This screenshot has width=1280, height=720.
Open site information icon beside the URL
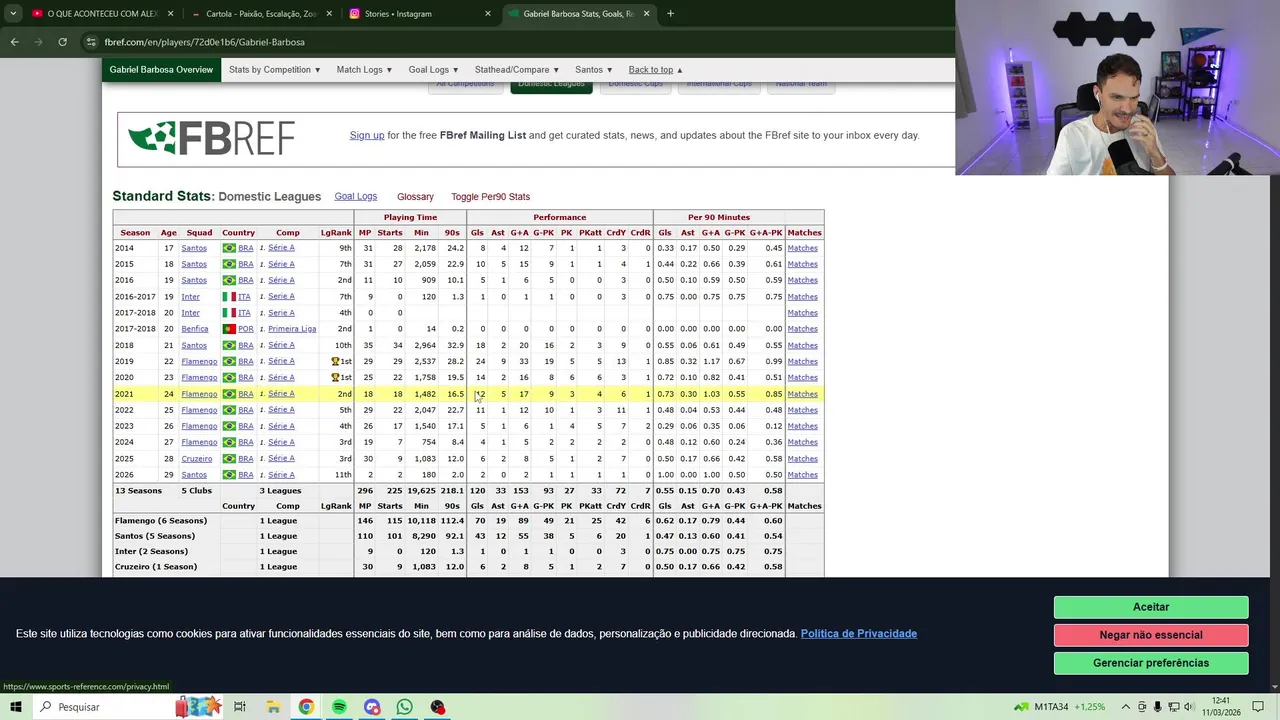tap(91, 42)
